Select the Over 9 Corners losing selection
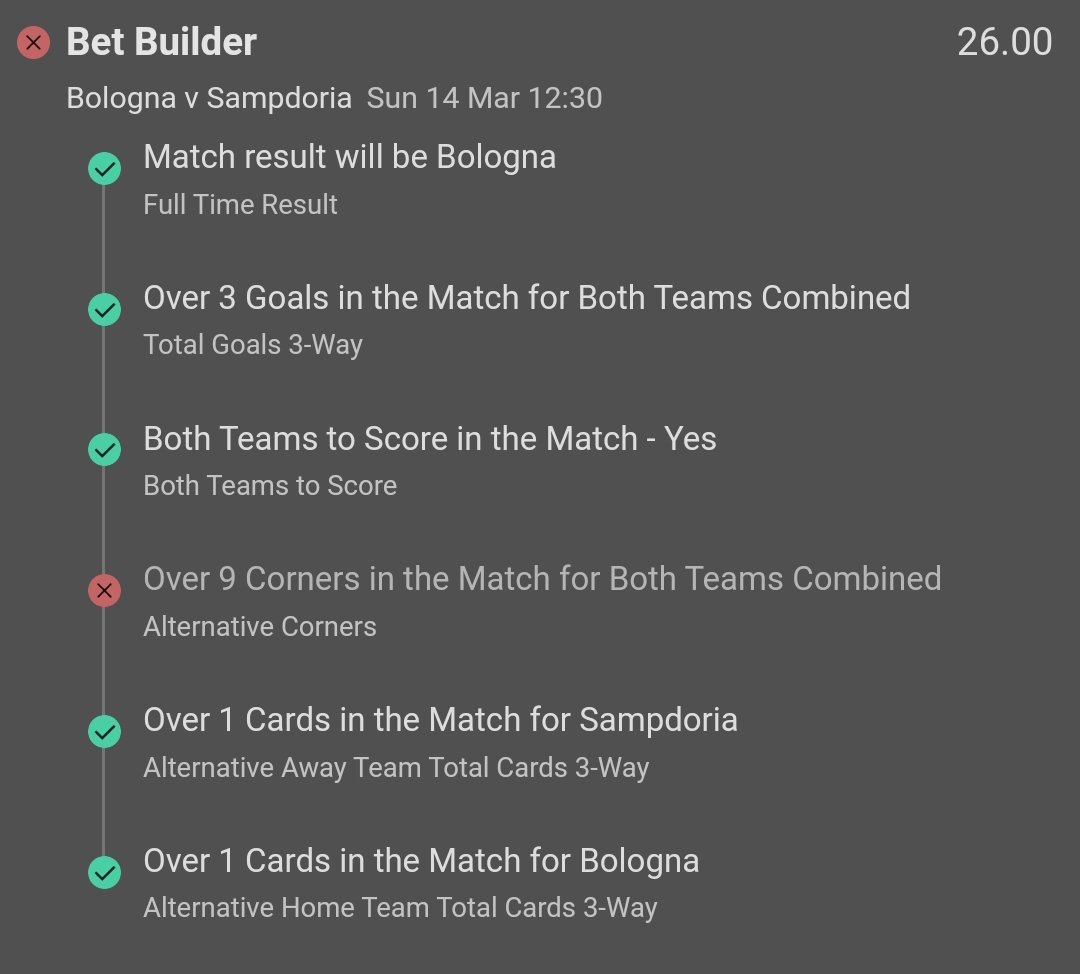 click(x=542, y=579)
